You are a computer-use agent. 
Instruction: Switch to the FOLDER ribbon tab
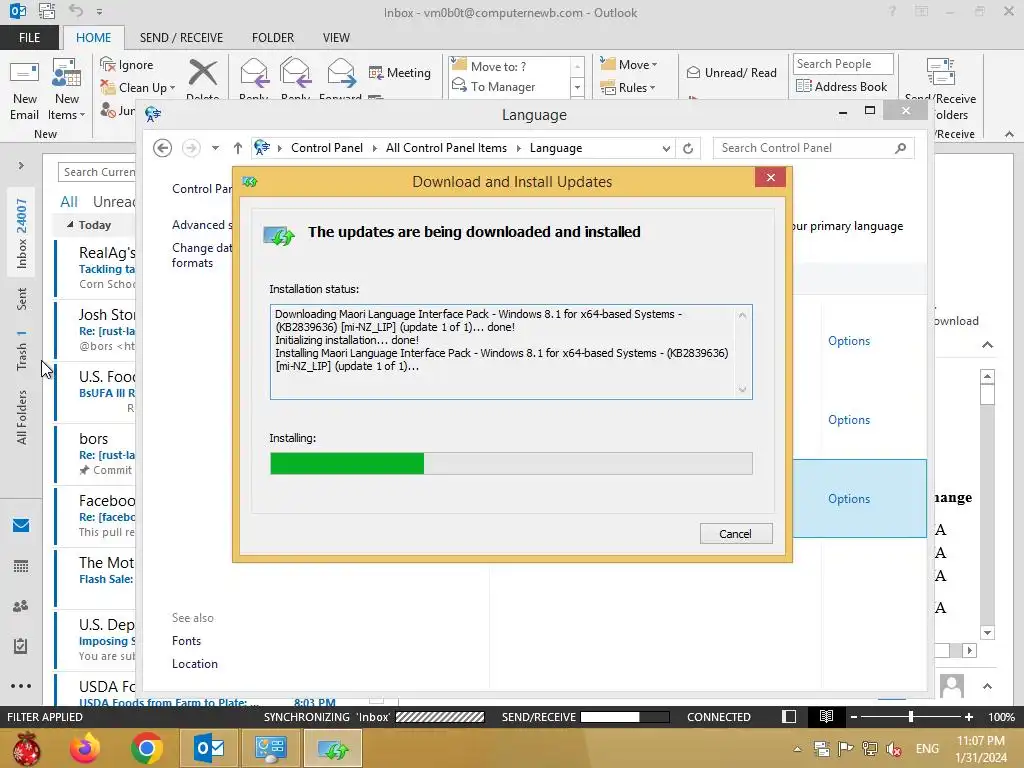(x=273, y=38)
